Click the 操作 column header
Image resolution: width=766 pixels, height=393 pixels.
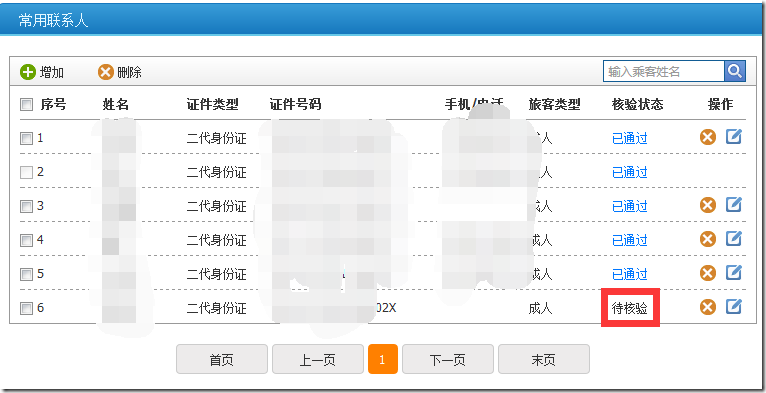[x=721, y=104]
